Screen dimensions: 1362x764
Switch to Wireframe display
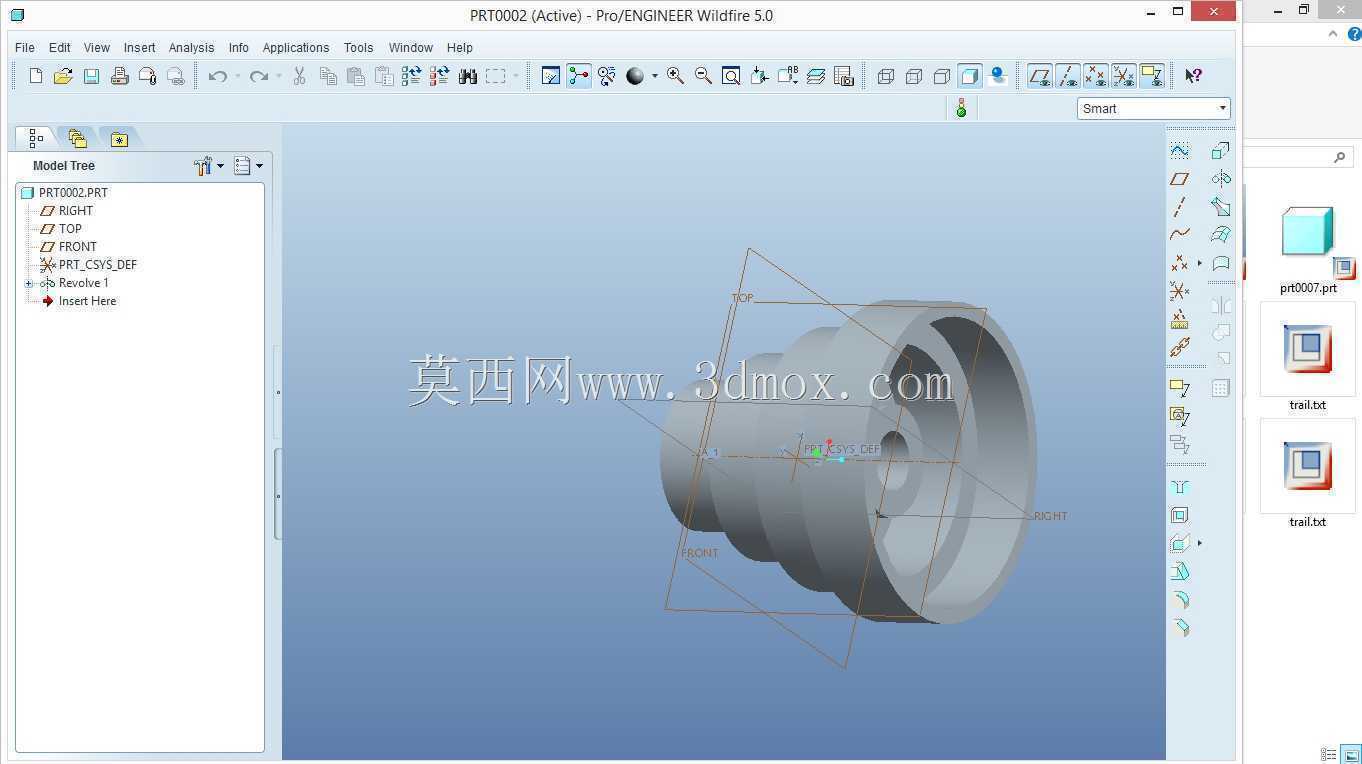click(885, 76)
